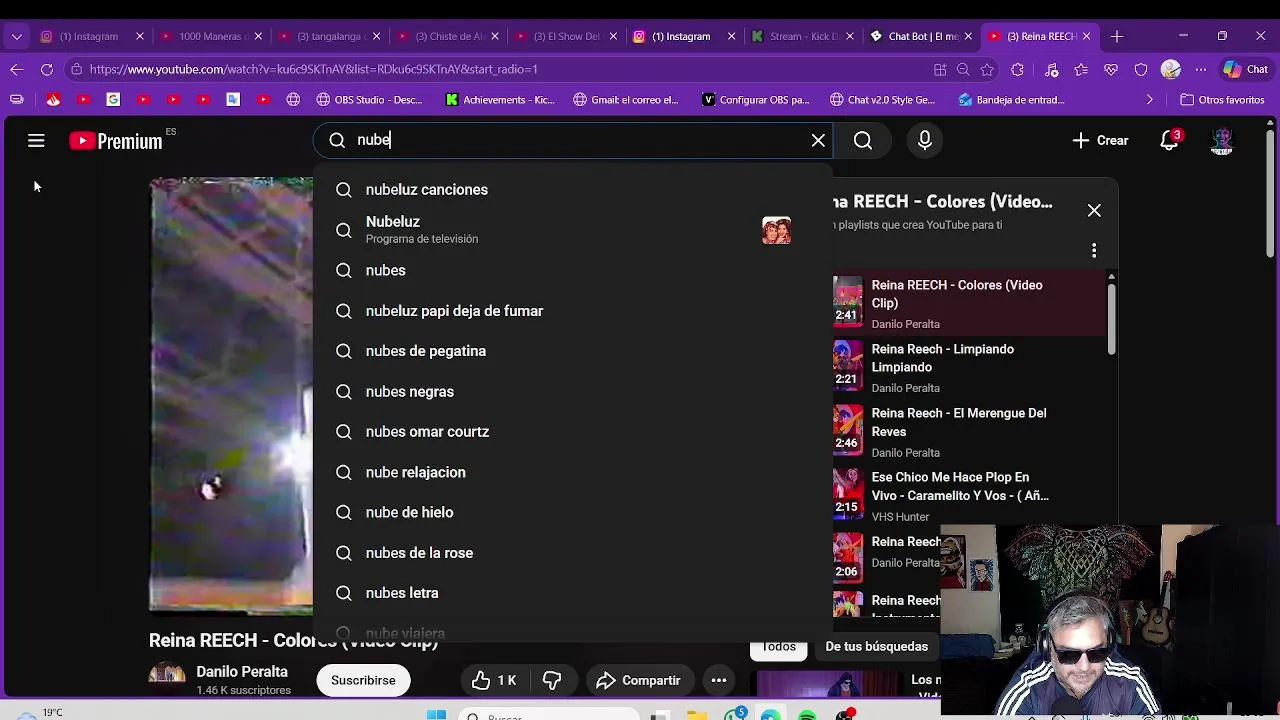
Task: Open the YouTube hamburger guide menu
Action: click(x=36, y=141)
